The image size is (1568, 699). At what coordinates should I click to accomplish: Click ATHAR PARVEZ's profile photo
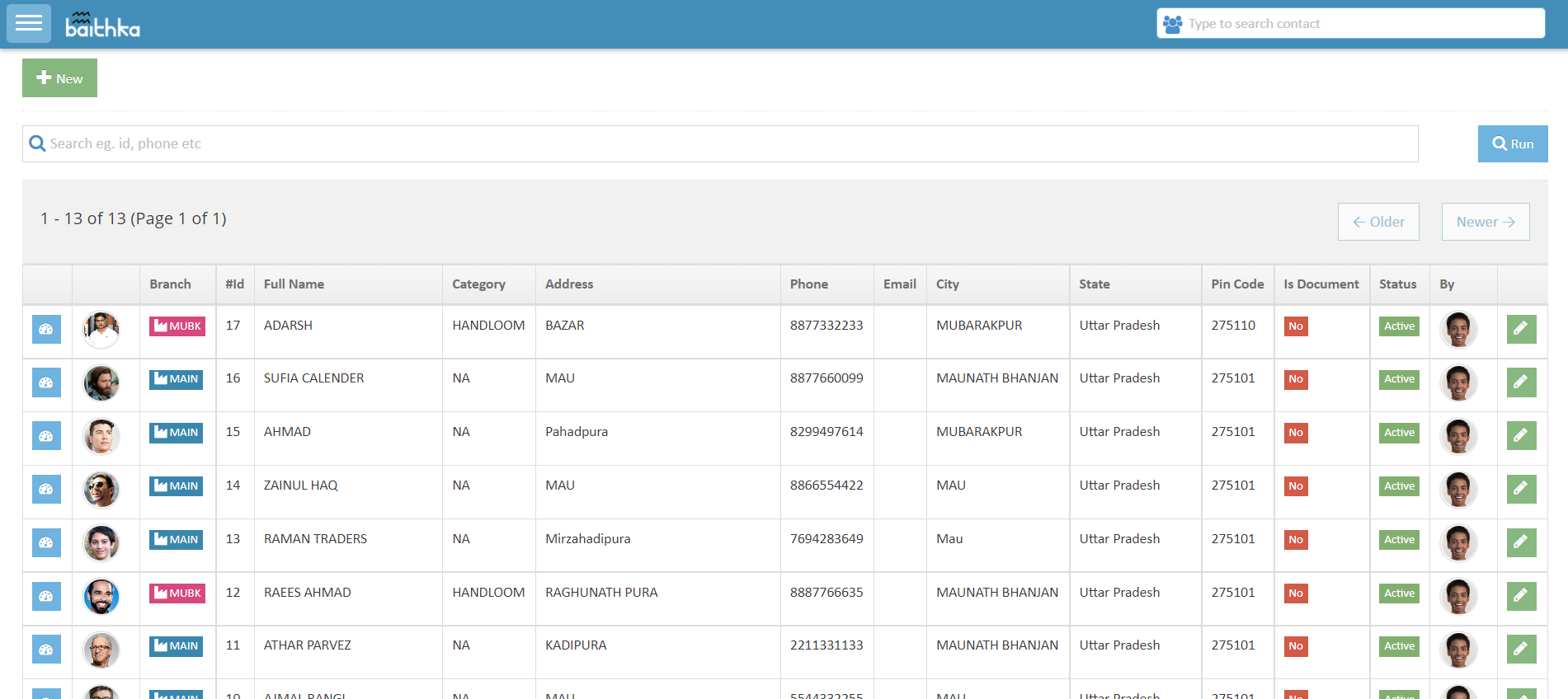point(101,650)
